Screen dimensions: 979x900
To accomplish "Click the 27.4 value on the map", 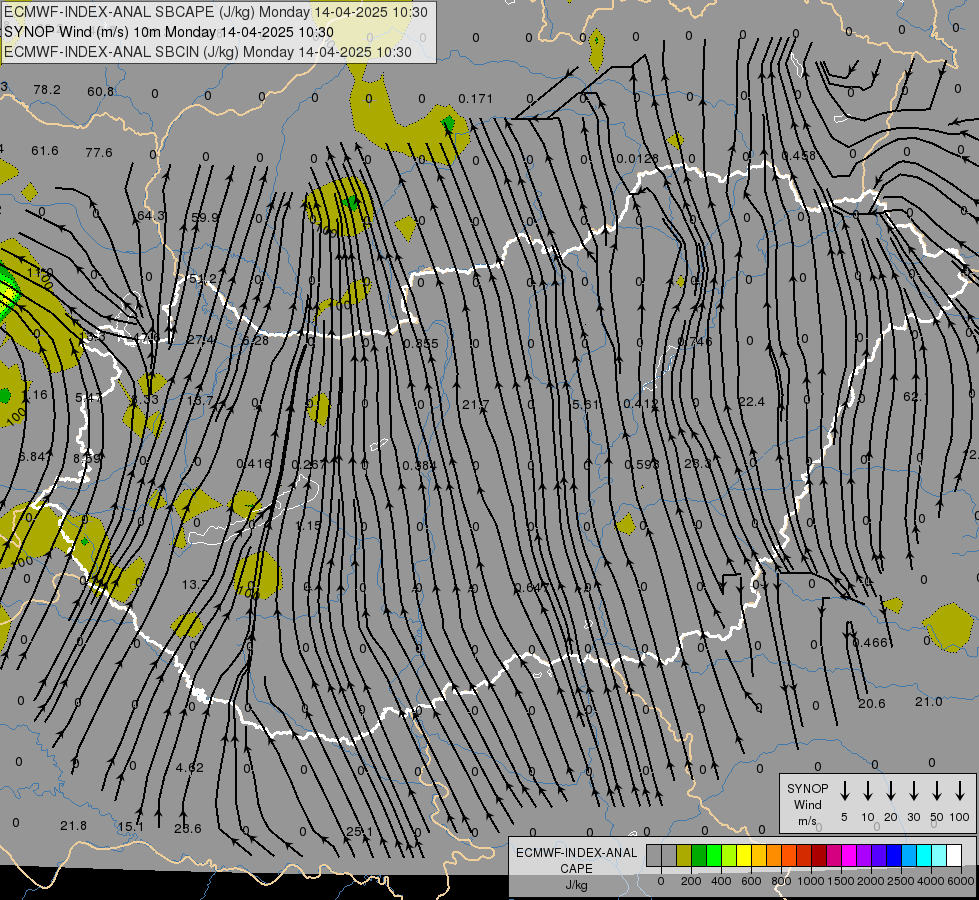I will pos(201,340).
